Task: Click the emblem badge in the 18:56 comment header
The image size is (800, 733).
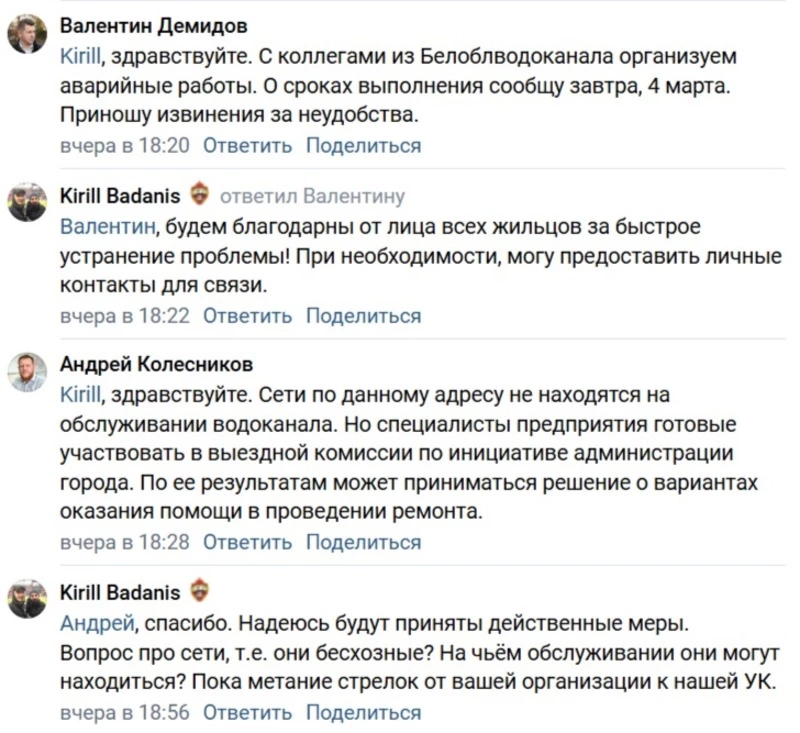Action: click(198, 591)
